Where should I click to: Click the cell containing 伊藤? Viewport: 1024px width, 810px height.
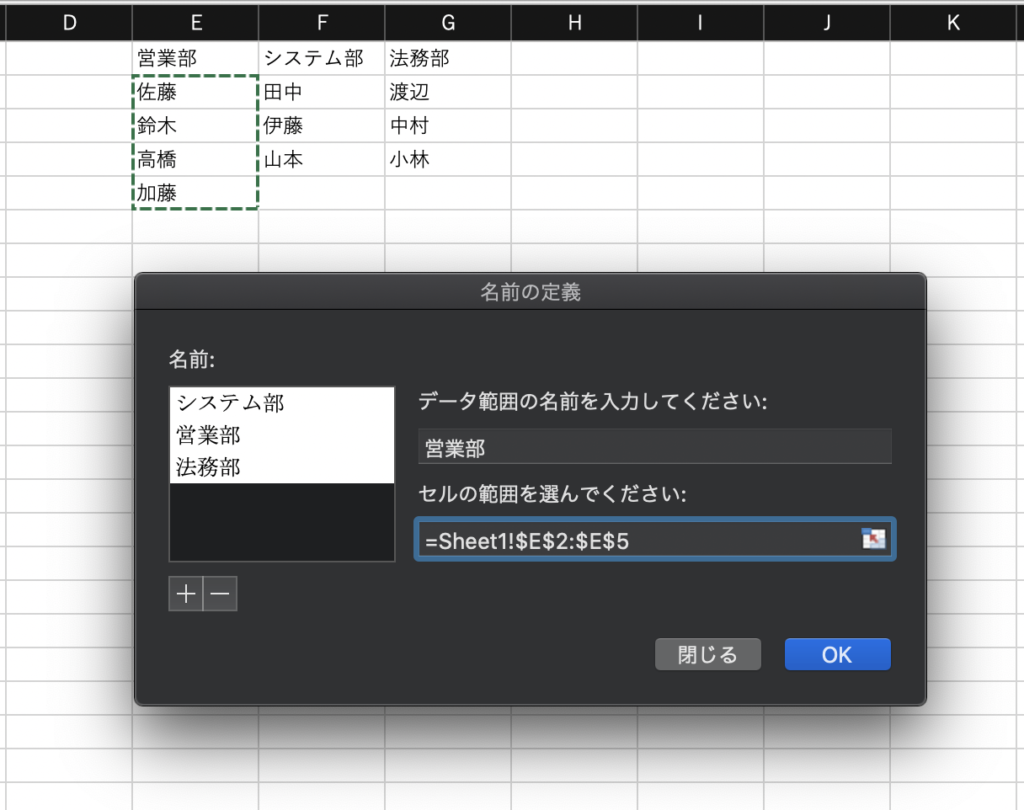pyautogui.click(x=321, y=125)
